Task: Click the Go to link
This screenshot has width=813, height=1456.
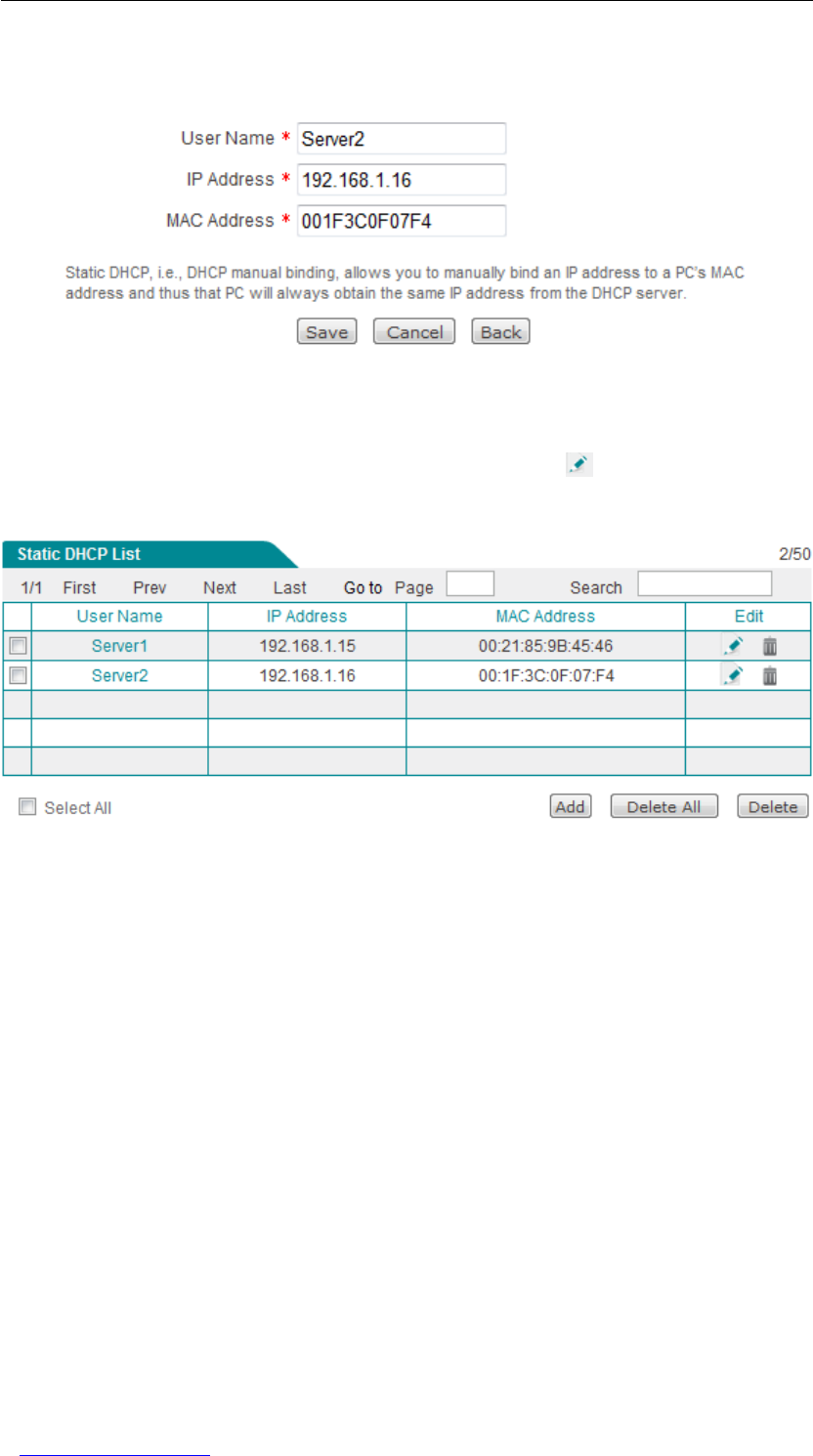Action: [x=364, y=587]
